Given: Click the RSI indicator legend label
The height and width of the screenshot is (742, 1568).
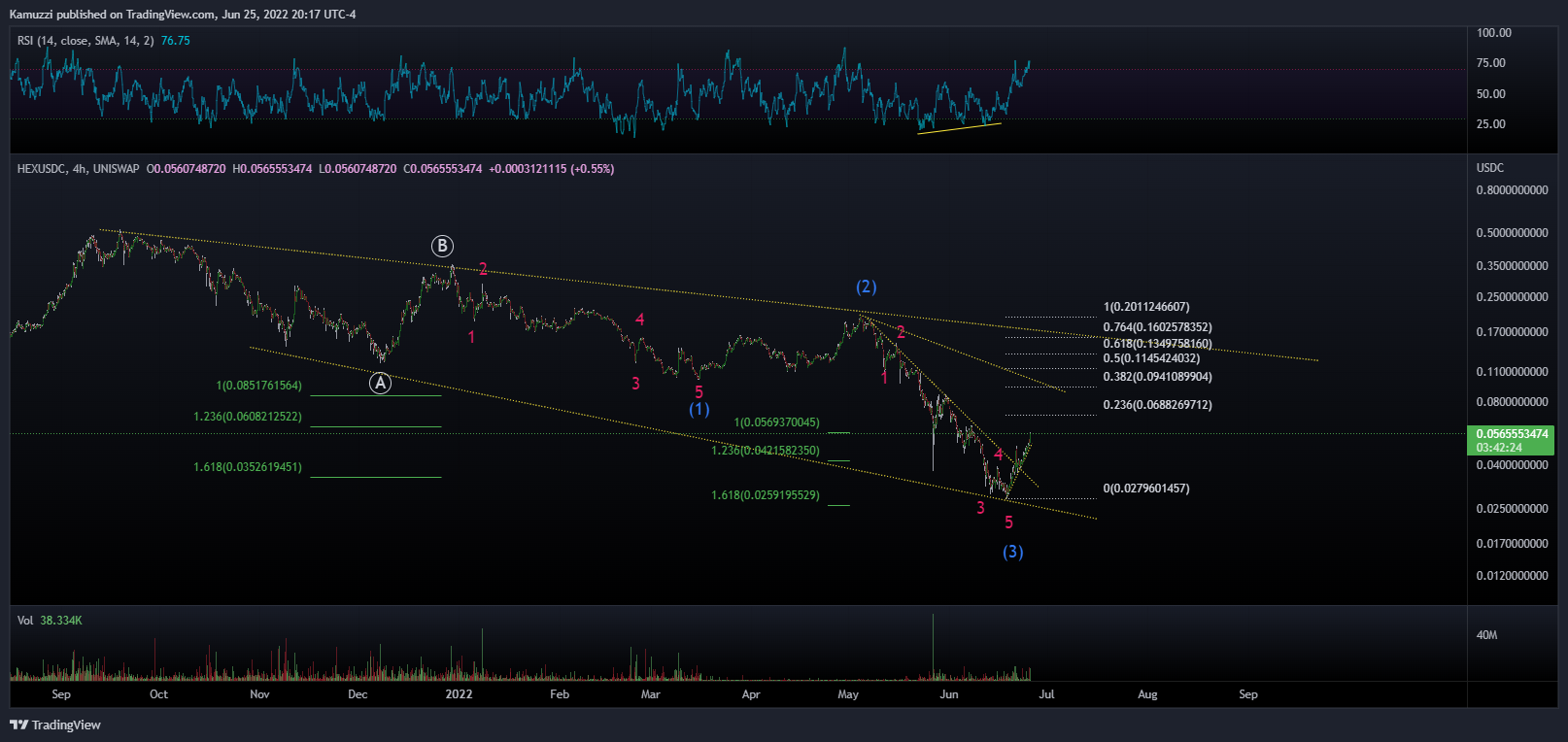Looking at the screenshot, I should click(85, 41).
